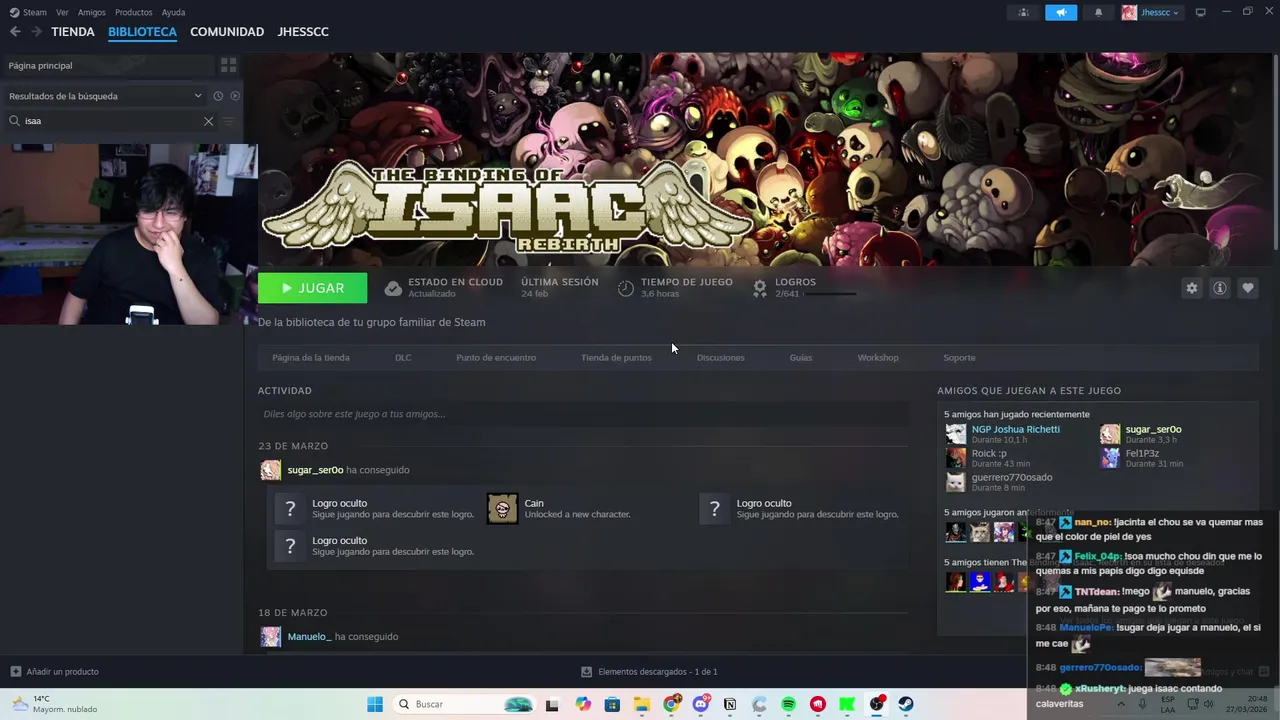Open Windows Start menu
This screenshot has height=720, width=1280.
[x=375, y=704]
